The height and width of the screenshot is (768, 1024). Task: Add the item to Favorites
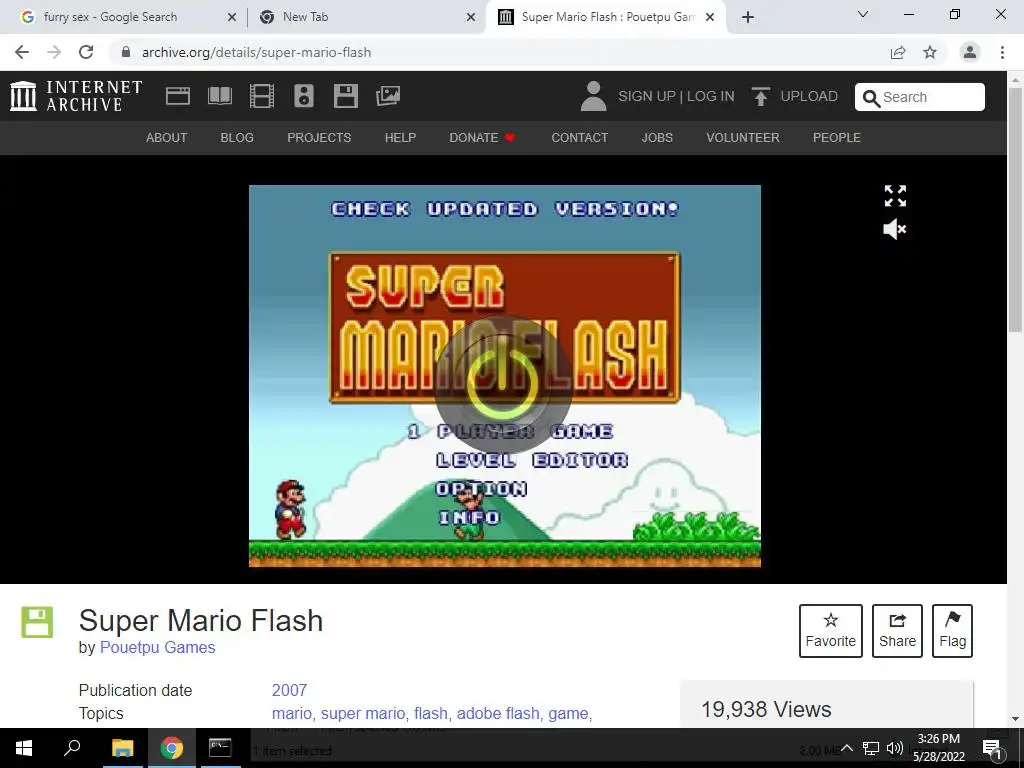tap(831, 631)
